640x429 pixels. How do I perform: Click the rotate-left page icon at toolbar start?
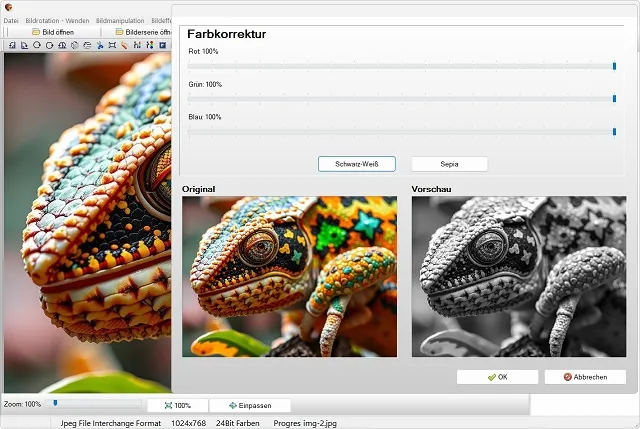[12, 45]
